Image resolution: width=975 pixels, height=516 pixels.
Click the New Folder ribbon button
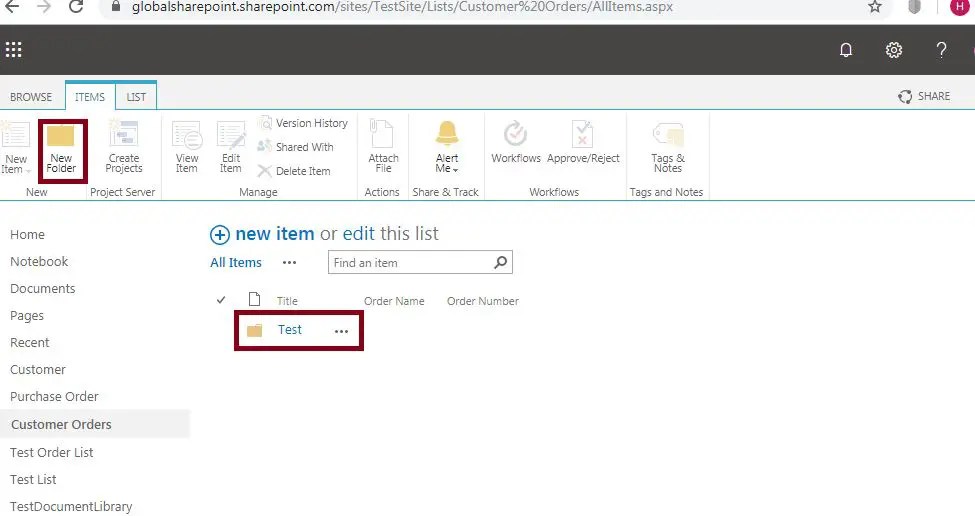click(x=61, y=149)
